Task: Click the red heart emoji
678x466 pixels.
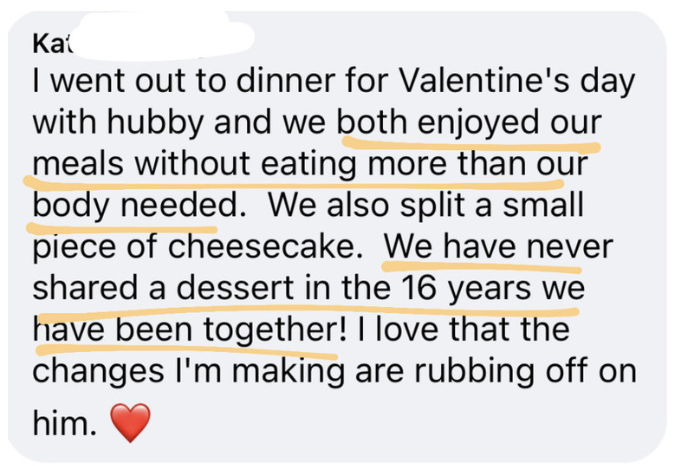Action: 130,423
